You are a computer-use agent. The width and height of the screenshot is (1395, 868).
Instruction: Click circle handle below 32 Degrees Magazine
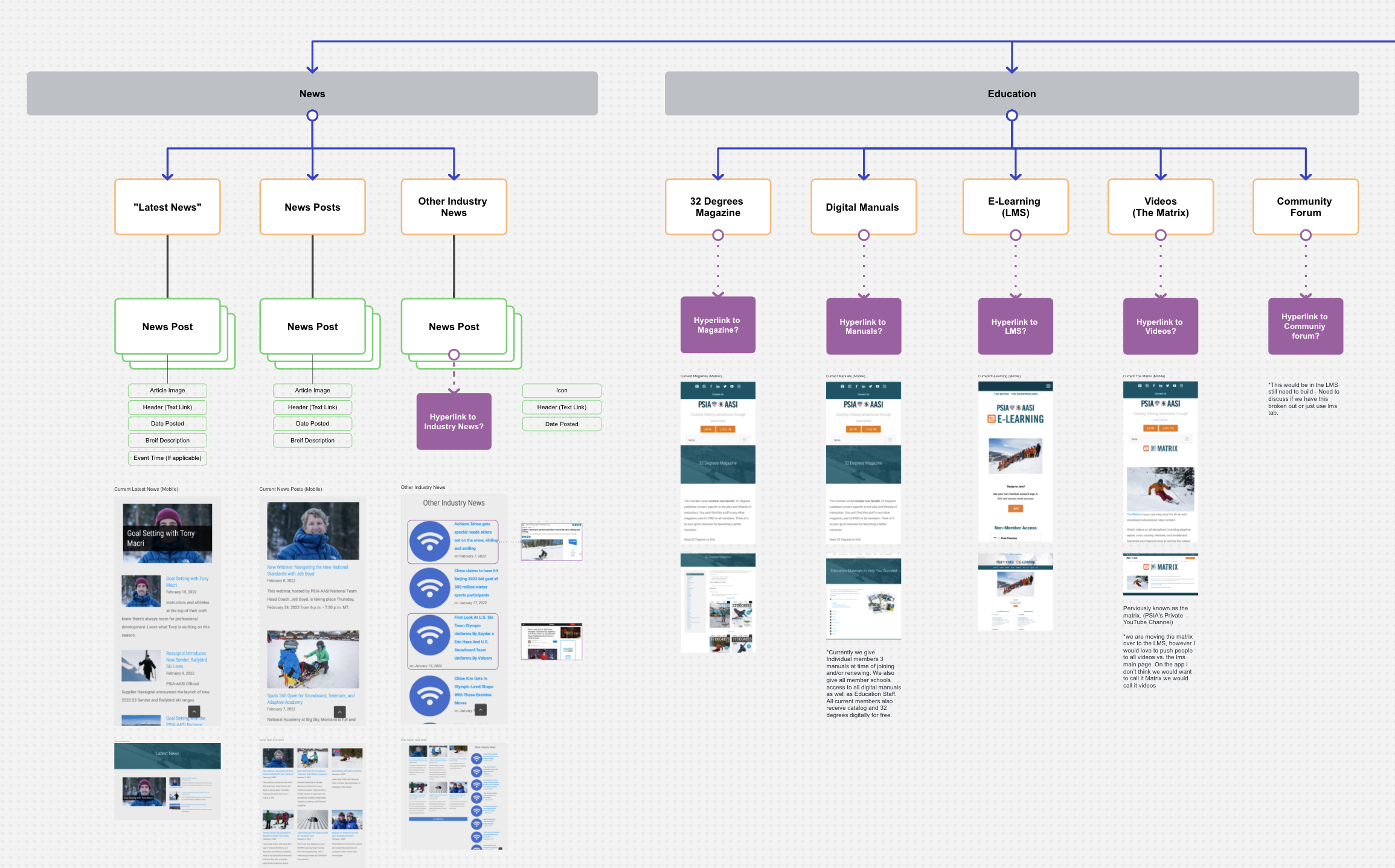coord(718,235)
